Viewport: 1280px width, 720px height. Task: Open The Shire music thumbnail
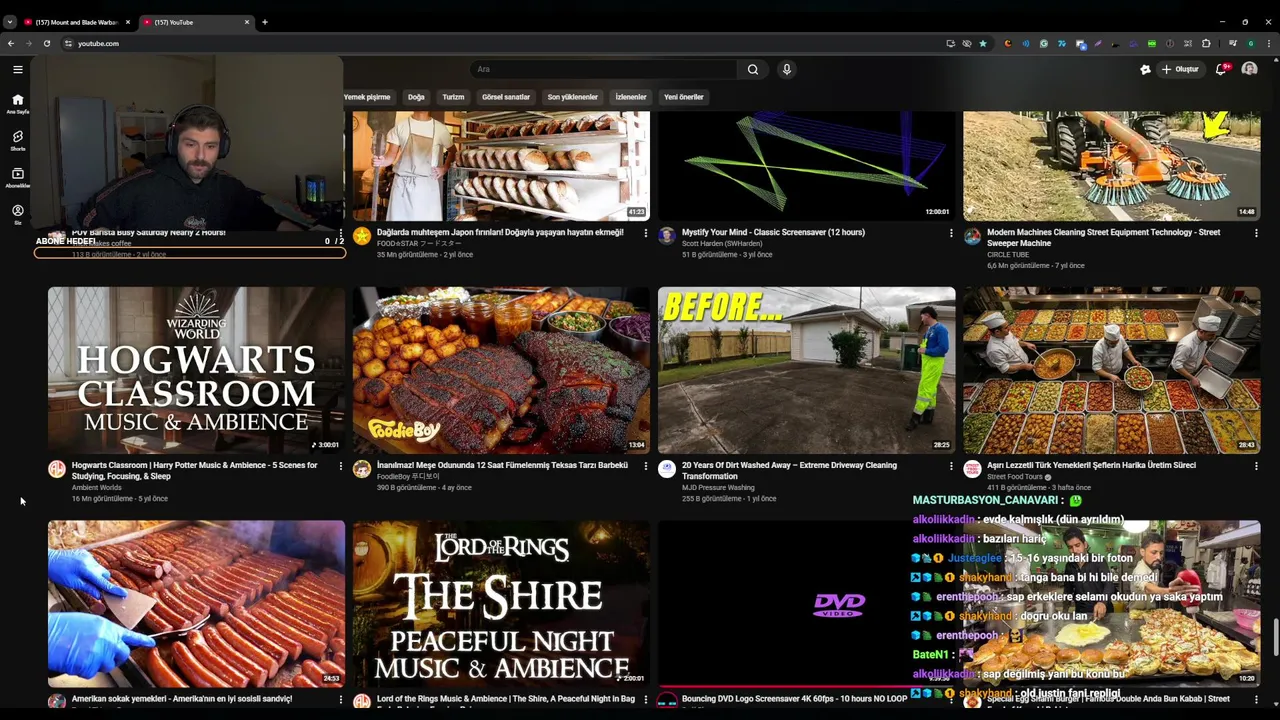[501, 603]
